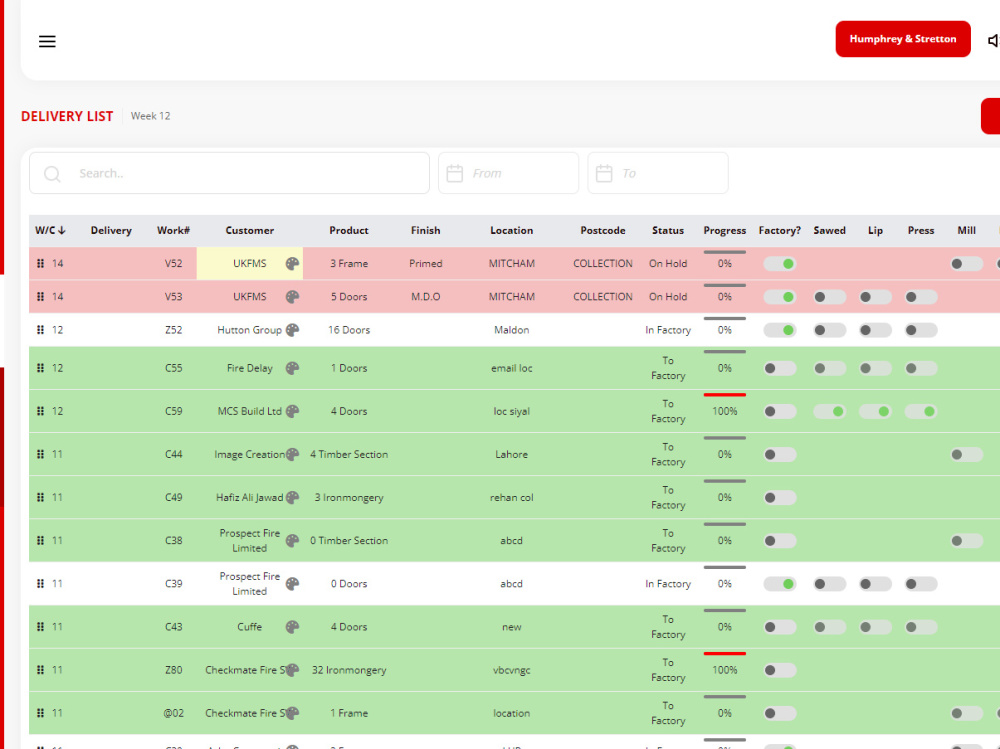
Task: Sort by W/C column header arrow
Action: click(x=62, y=230)
